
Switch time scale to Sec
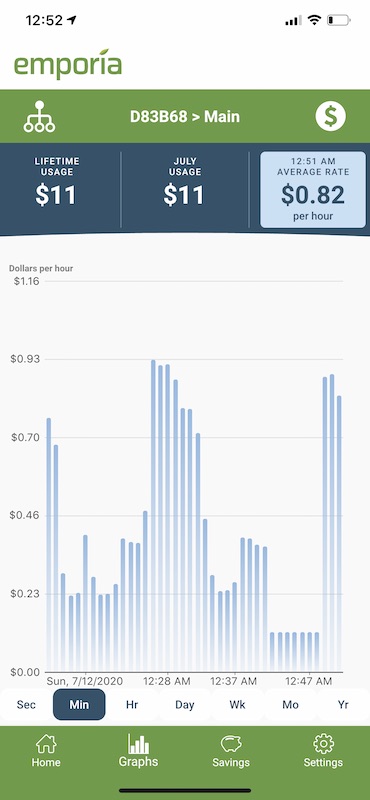tap(26, 705)
